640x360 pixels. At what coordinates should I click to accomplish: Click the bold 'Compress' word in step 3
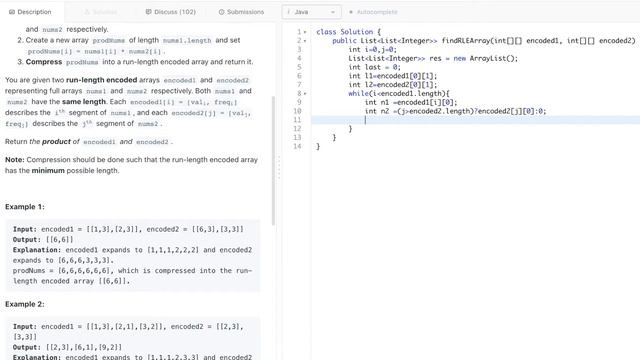(44, 62)
